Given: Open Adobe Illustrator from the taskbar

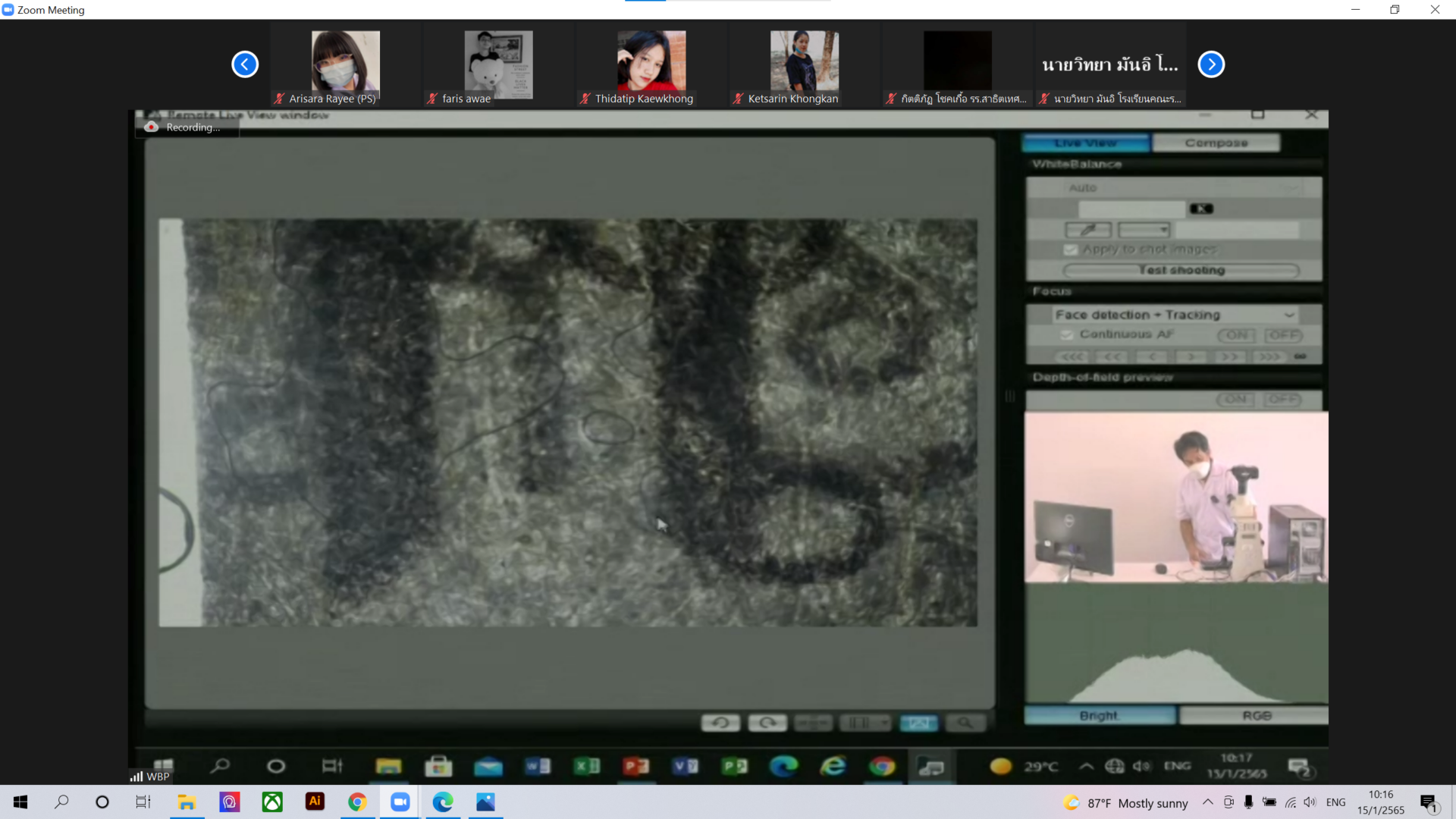Looking at the screenshot, I should coord(315,802).
